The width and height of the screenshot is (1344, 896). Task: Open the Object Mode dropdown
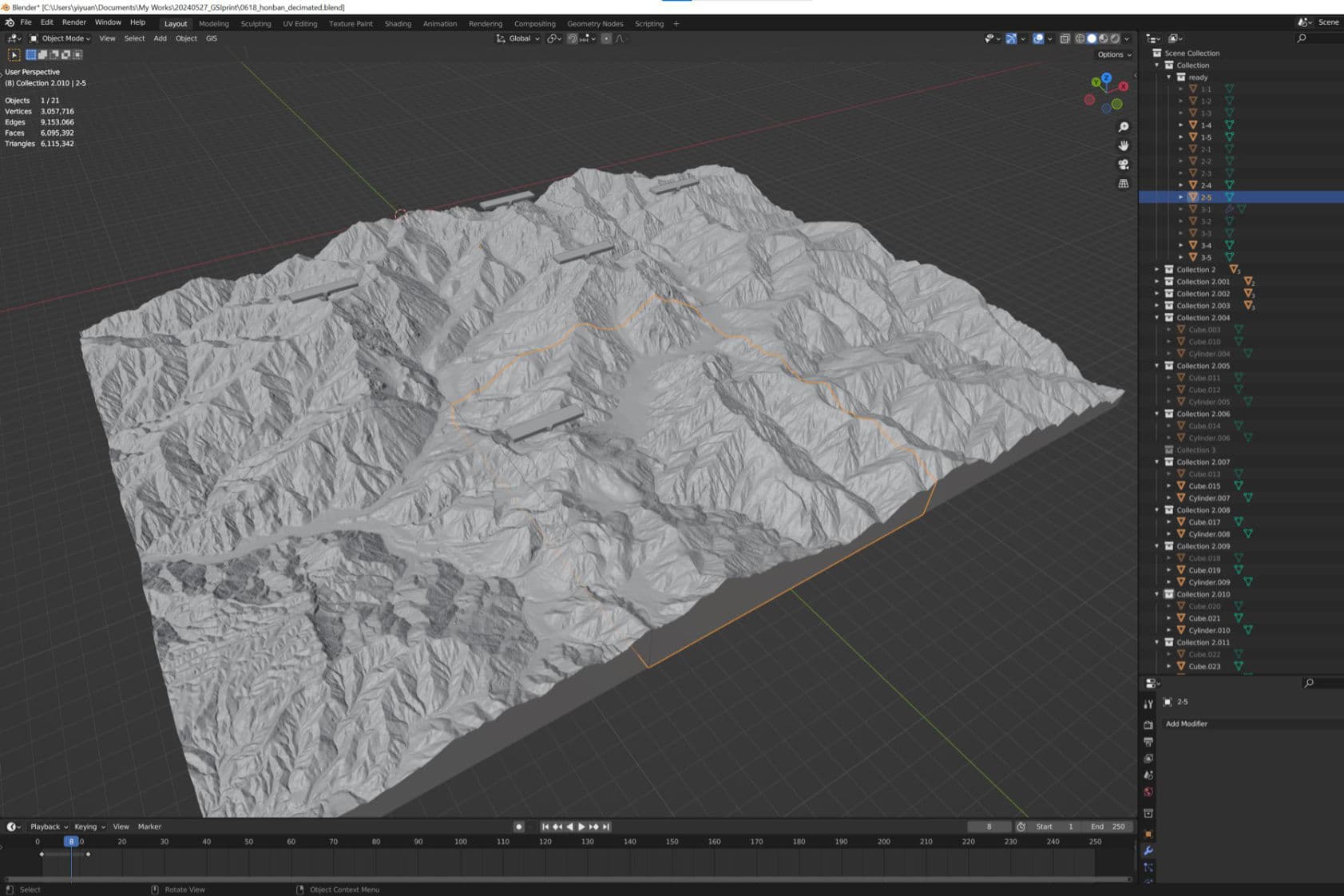click(61, 38)
